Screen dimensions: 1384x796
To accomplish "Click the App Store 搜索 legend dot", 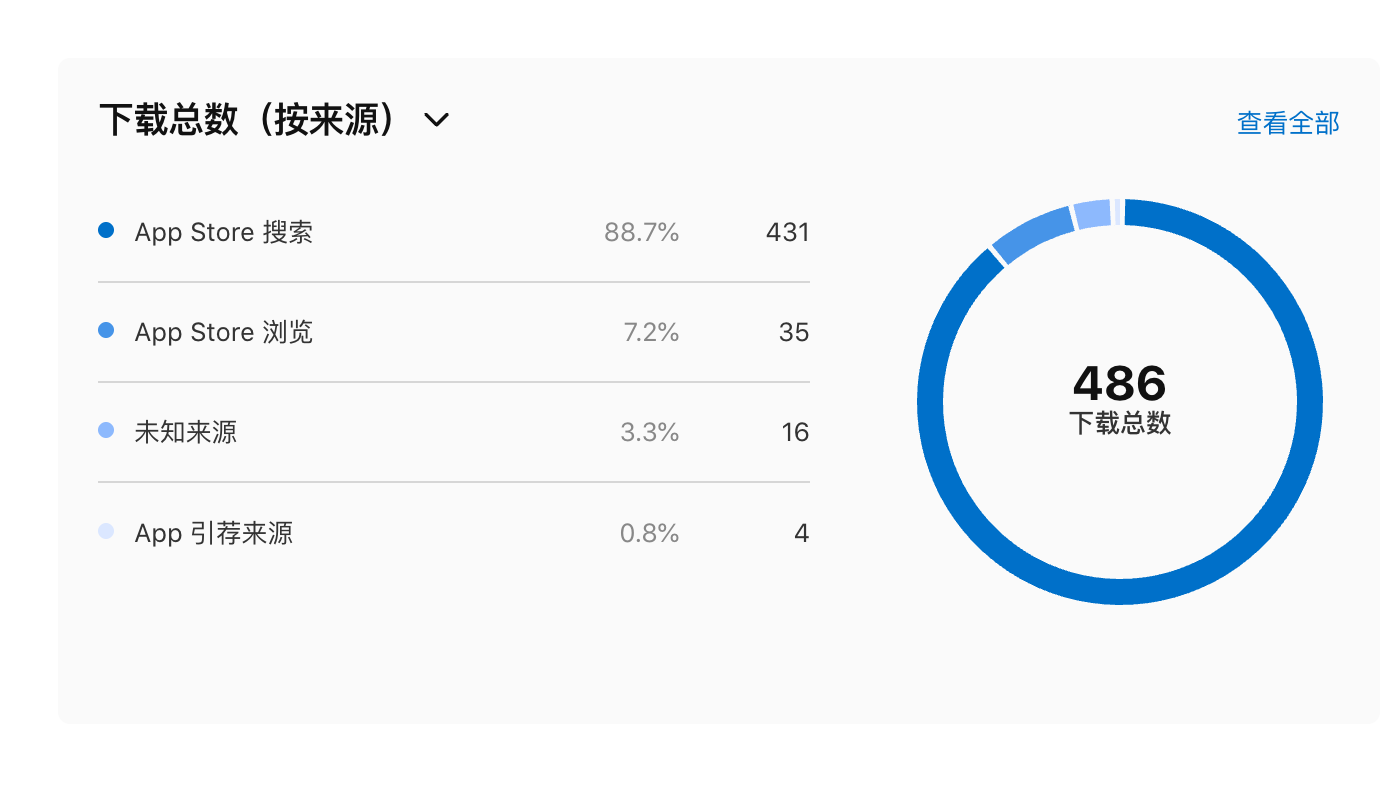I will (106, 231).
